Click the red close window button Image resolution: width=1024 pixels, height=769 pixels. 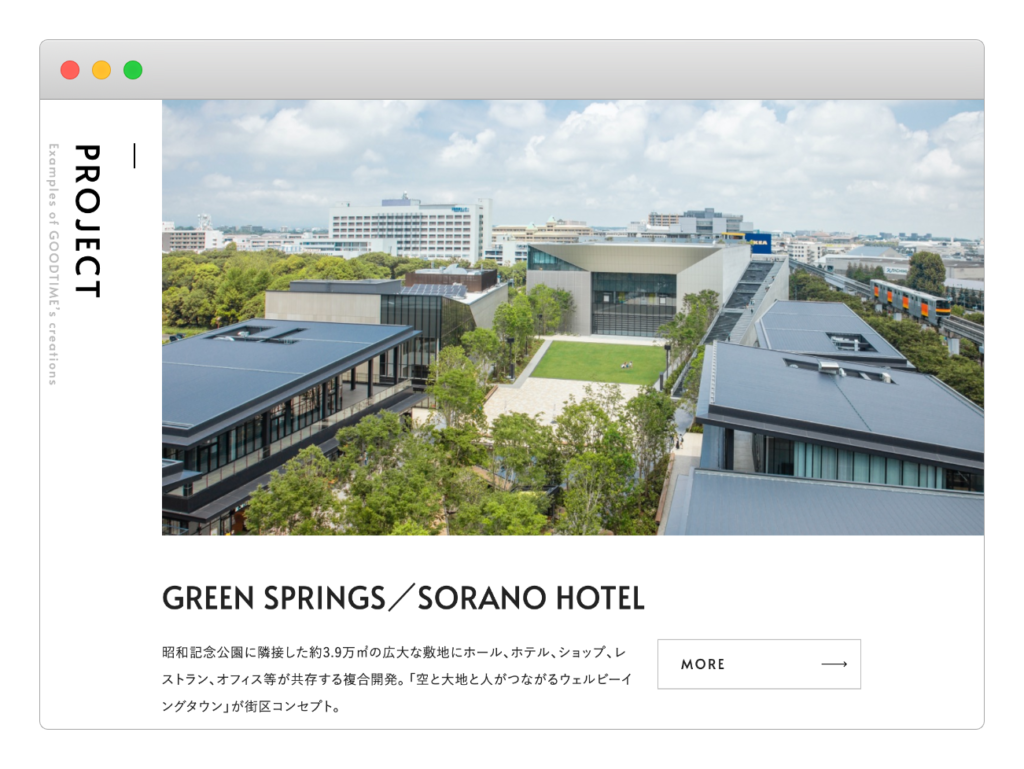click(x=70, y=70)
